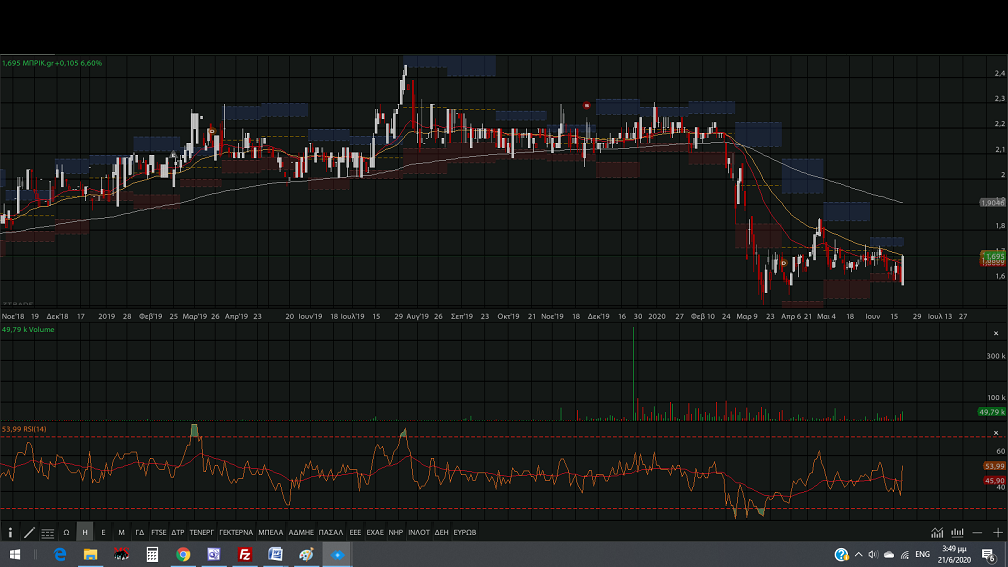The height and width of the screenshot is (567, 1008).
Task: Switch chart type via bar-chart icon
Action: coord(957,533)
